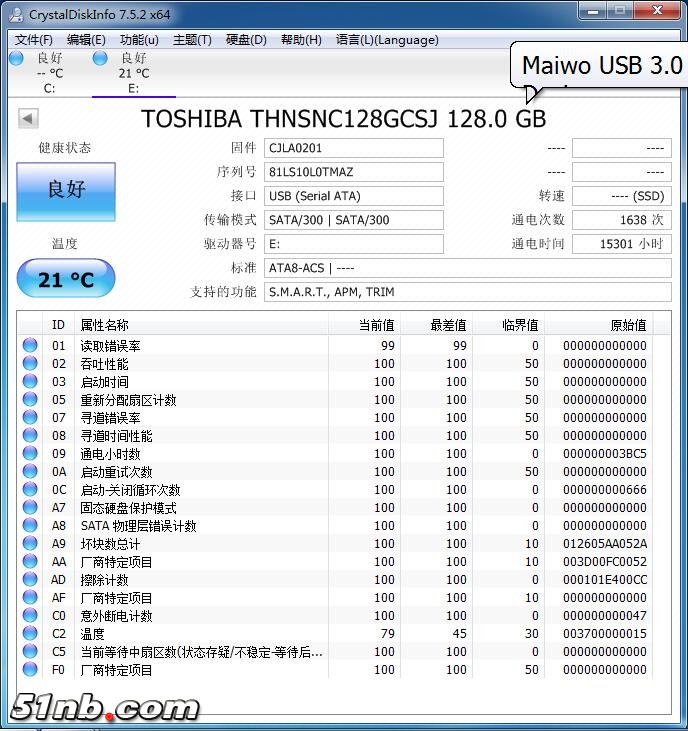Open the 硬盘(D) menu
This screenshot has height=731, width=688.
pyautogui.click(x=246, y=40)
